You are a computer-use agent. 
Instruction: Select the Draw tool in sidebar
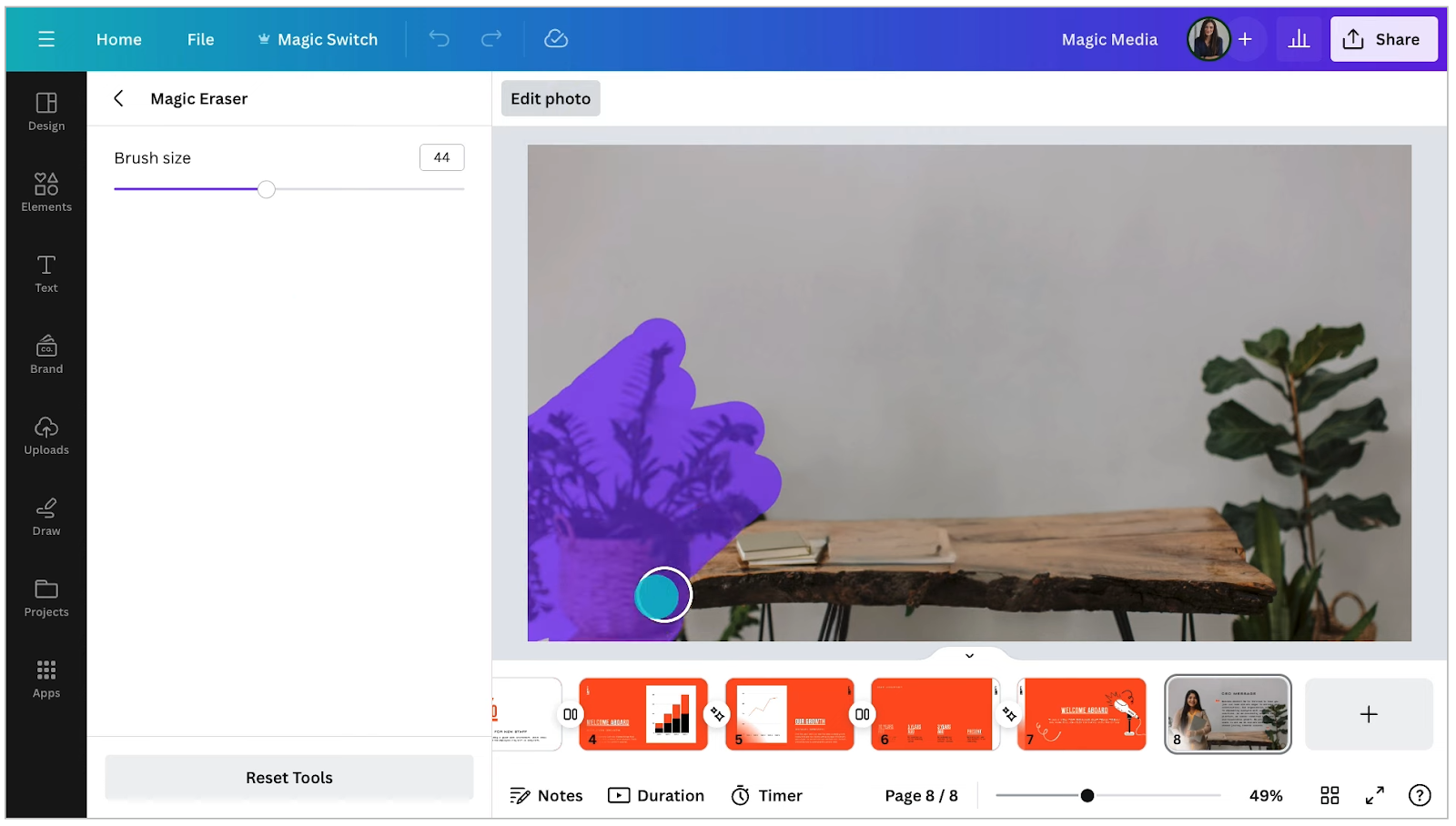(x=45, y=515)
